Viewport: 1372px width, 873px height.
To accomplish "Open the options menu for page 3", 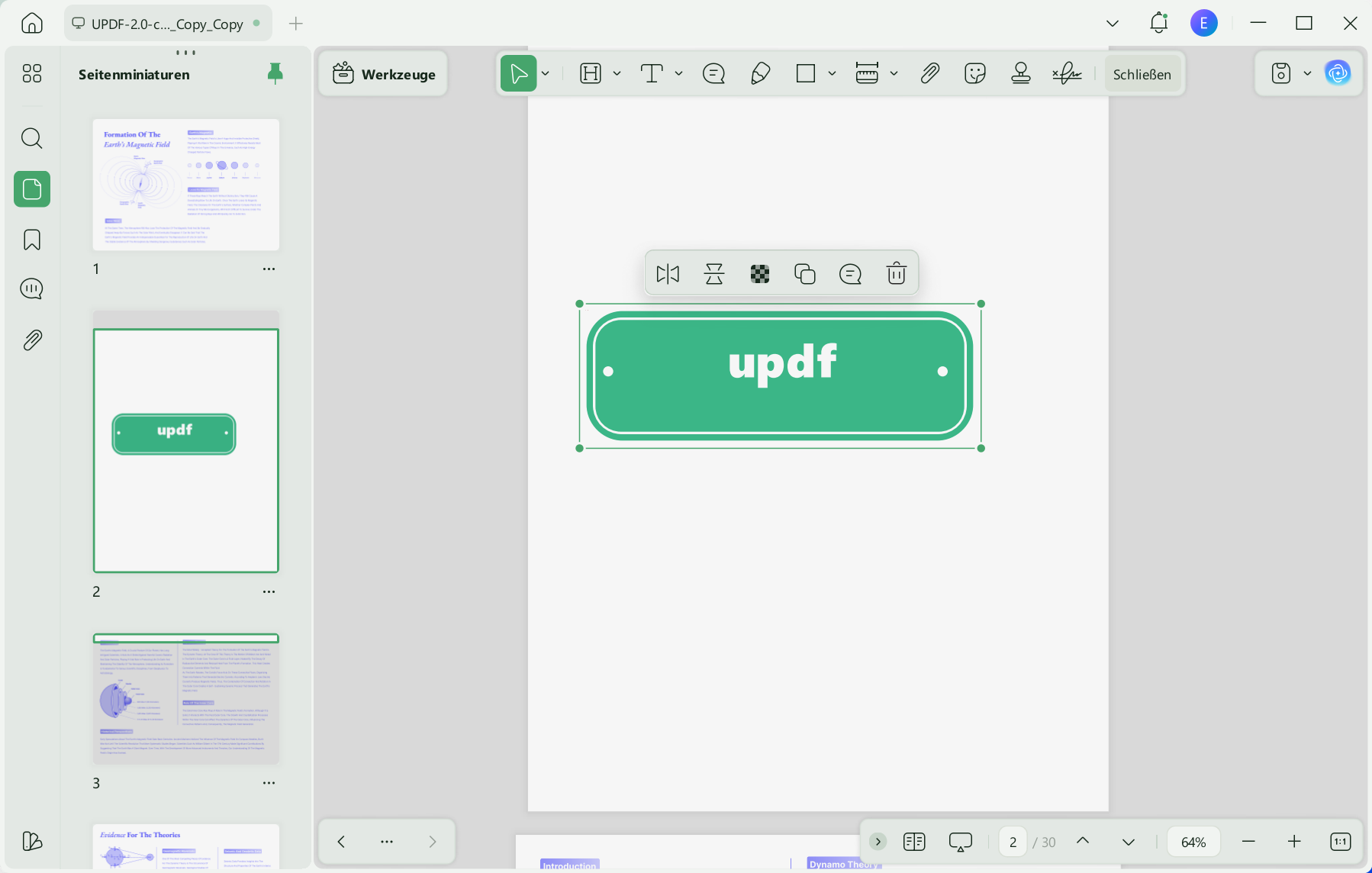I will pos(269,783).
